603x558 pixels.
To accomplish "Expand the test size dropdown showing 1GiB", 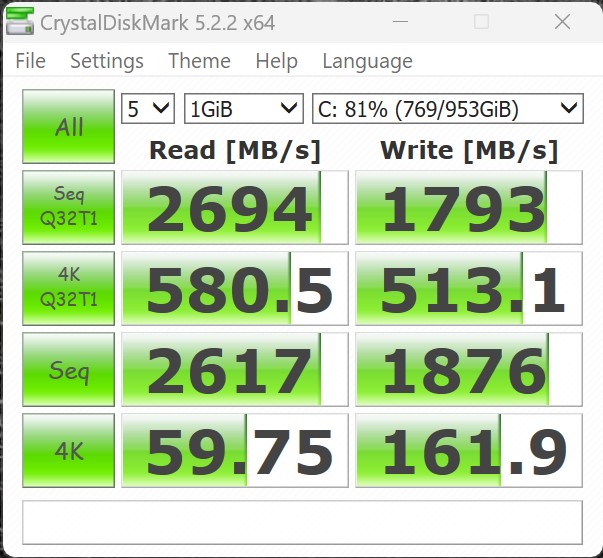I will (244, 109).
